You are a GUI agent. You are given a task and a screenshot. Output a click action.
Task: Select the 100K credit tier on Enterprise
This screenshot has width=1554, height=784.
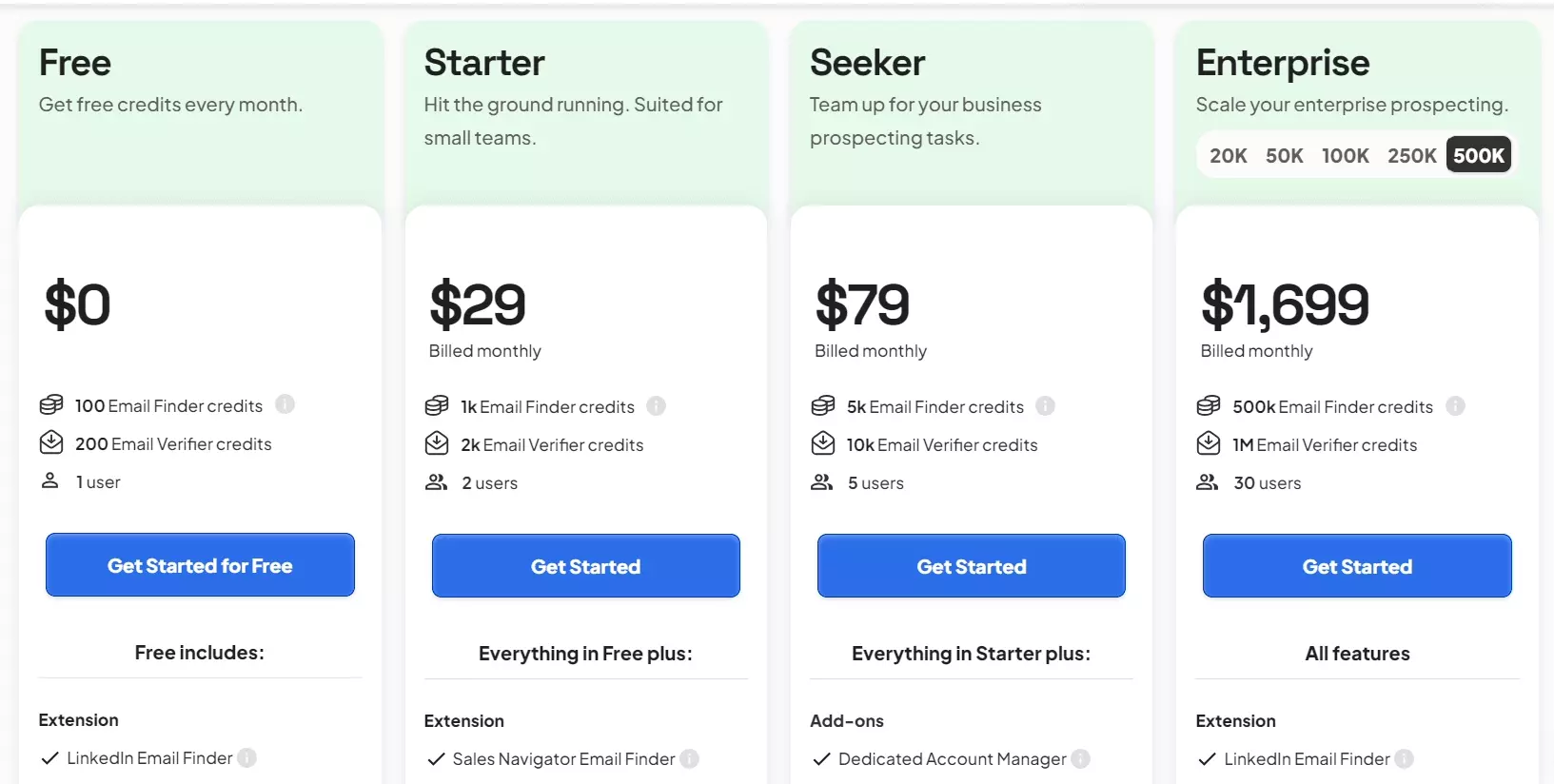1346,155
